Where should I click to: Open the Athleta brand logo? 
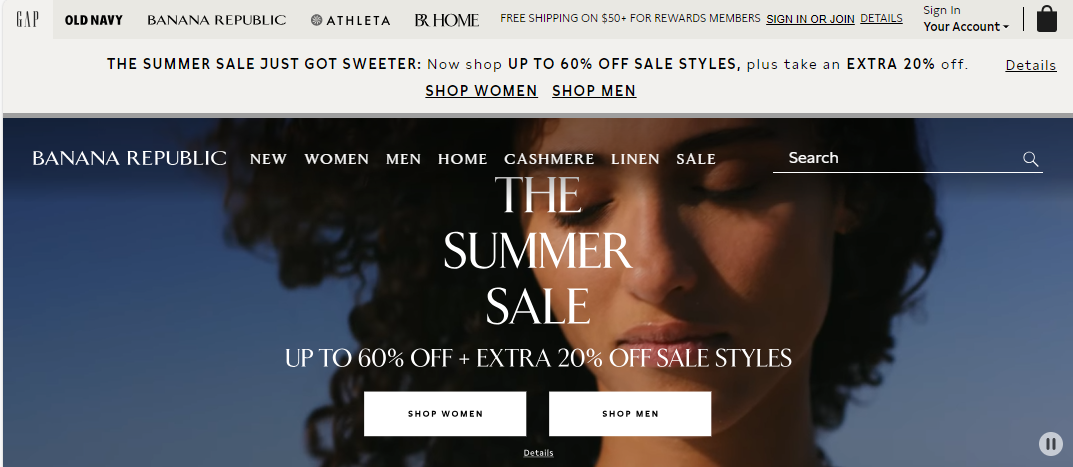click(350, 20)
